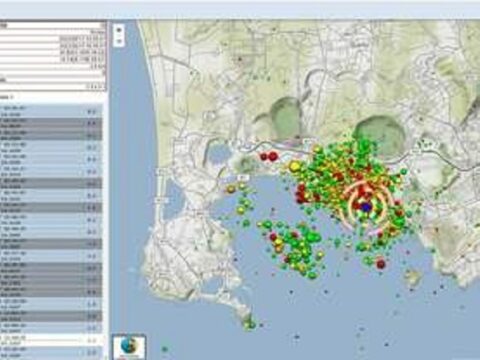Zoom out on the earthquake map
Screen dimensions: 480x360
119,41
